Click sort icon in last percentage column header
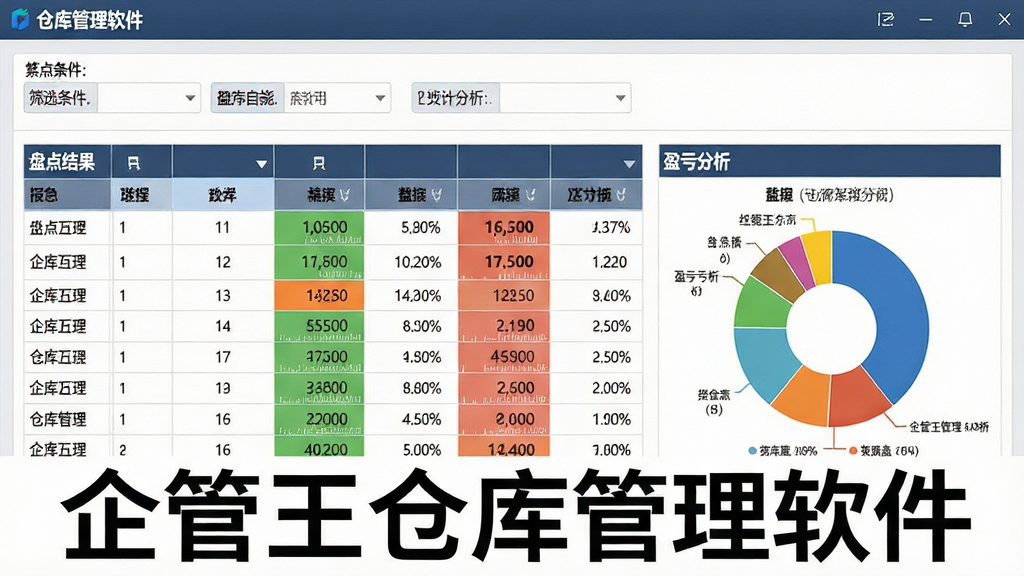 (x=621, y=195)
